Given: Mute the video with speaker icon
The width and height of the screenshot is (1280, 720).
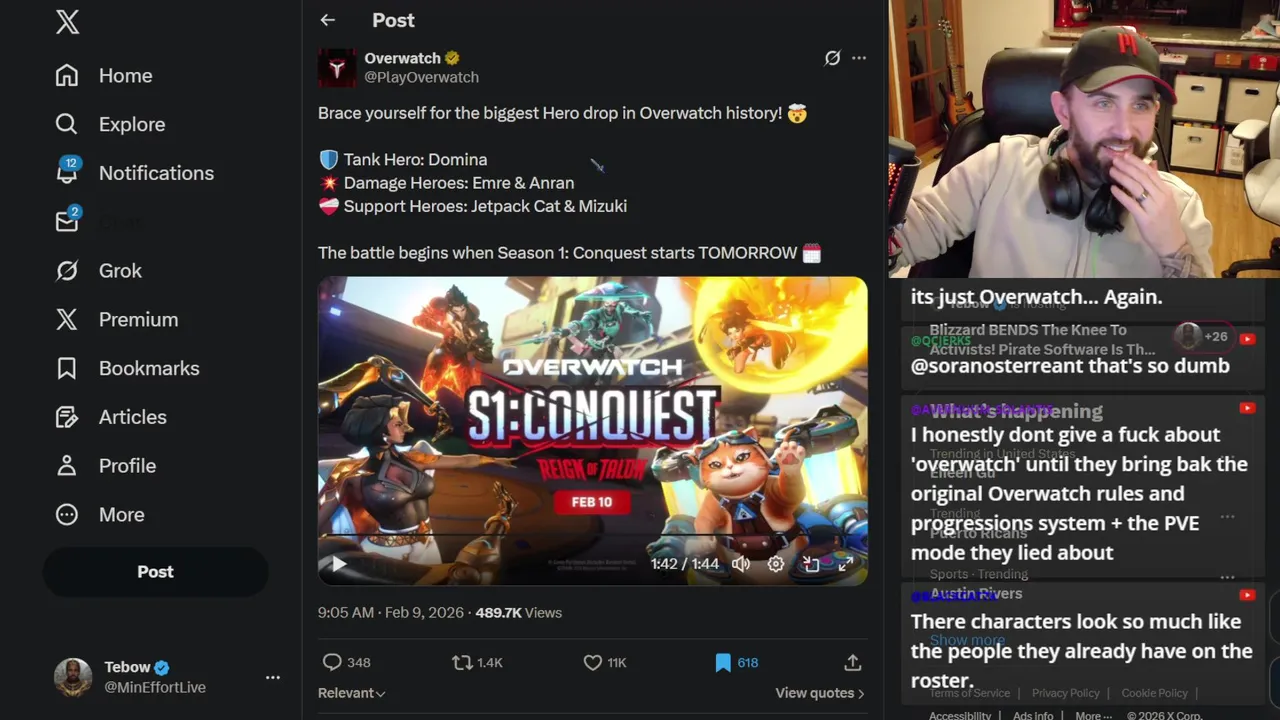Looking at the screenshot, I should tap(741, 564).
